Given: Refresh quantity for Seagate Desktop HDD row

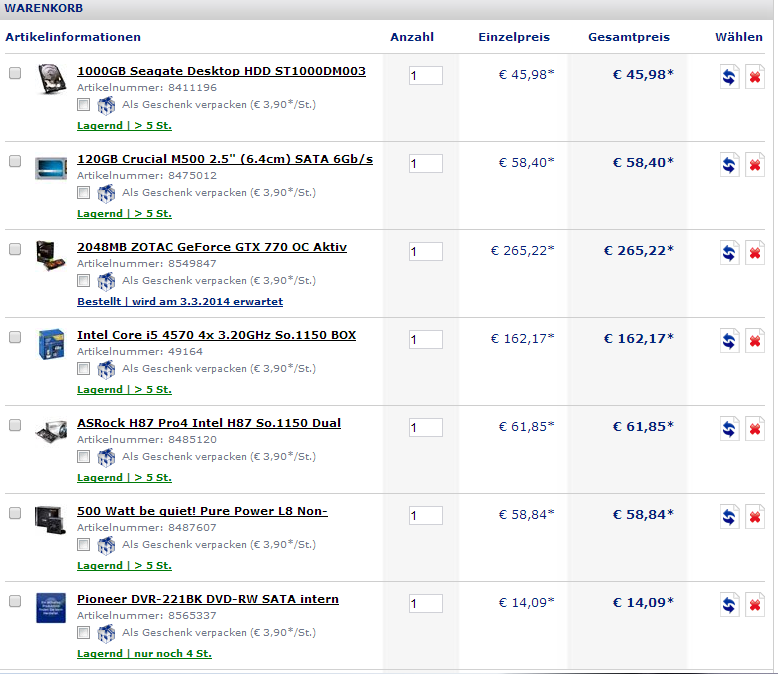Looking at the screenshot, I should tap(729, 77).
